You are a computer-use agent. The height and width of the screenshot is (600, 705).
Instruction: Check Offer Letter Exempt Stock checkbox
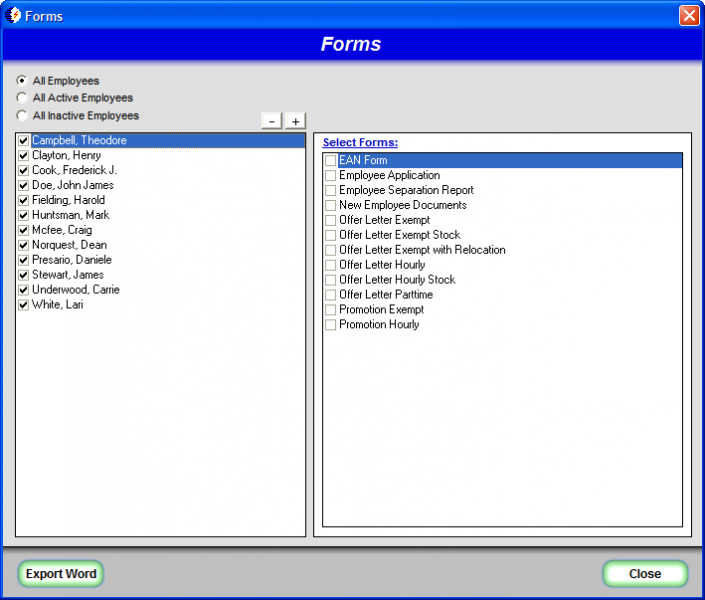[330, 235]
